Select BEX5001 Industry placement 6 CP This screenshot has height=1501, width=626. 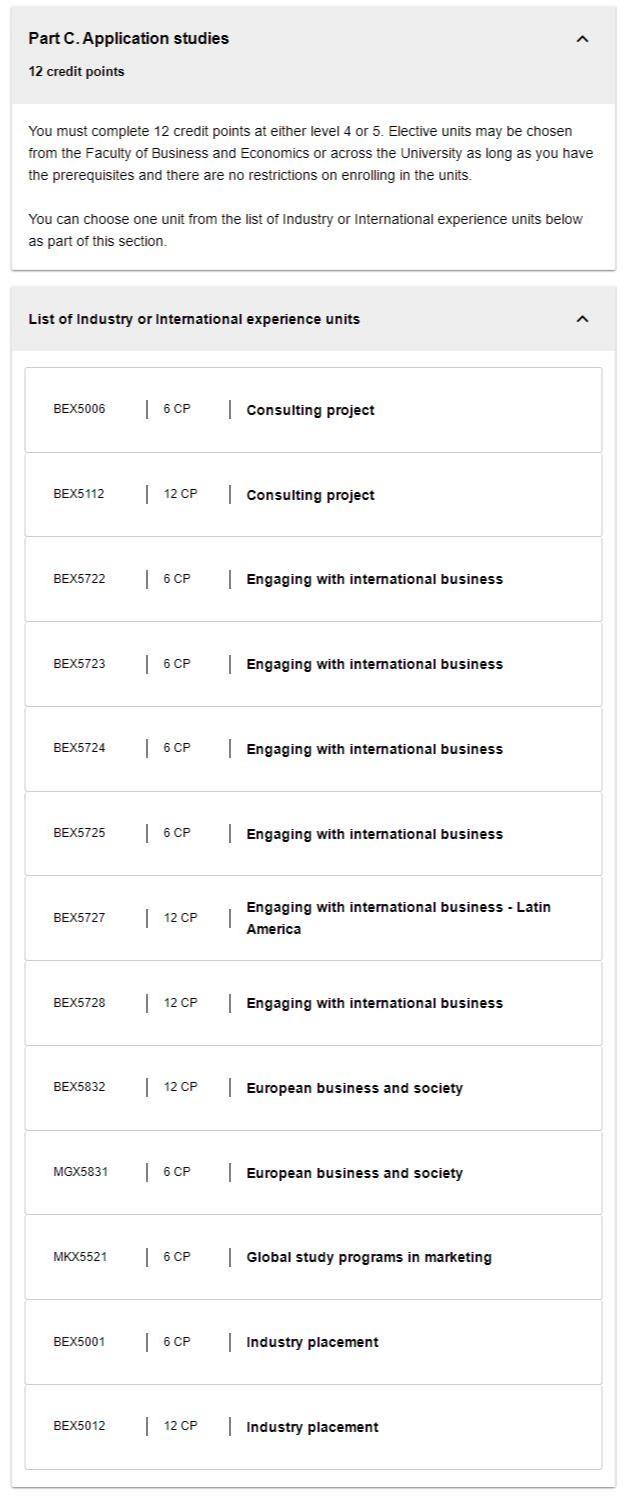[x=313, y=1342]
